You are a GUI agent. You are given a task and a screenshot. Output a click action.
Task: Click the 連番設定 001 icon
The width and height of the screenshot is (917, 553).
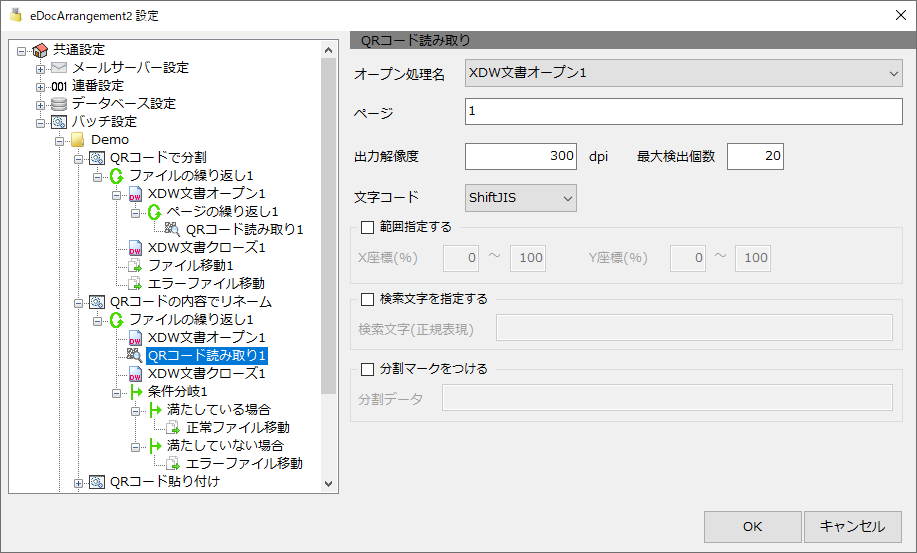[x=59, y=87]
